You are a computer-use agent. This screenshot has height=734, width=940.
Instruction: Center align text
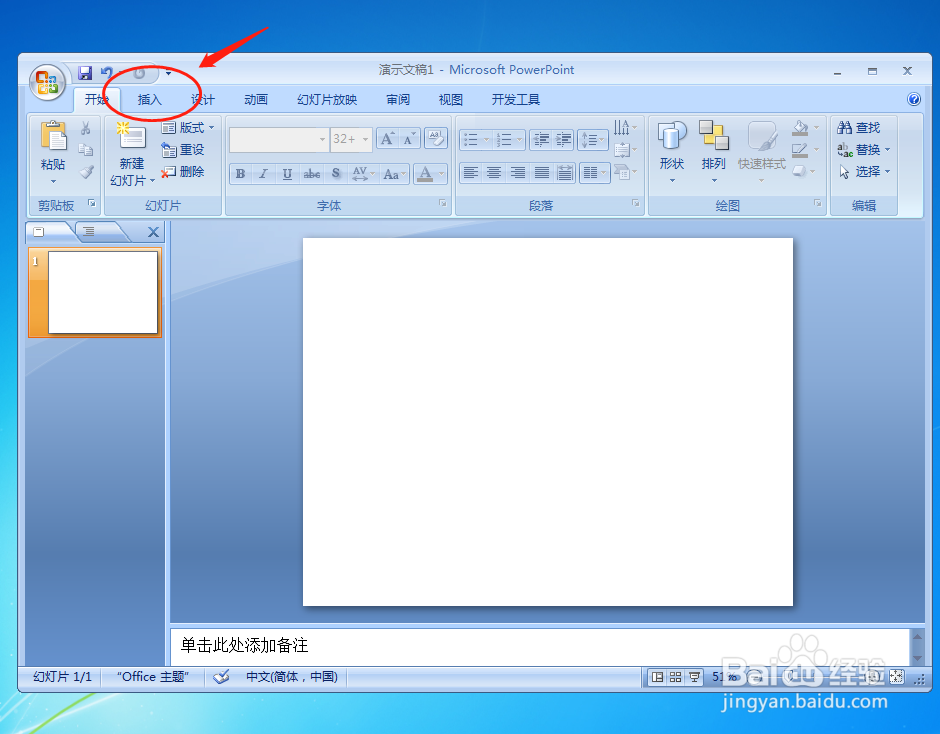point(494,173)
